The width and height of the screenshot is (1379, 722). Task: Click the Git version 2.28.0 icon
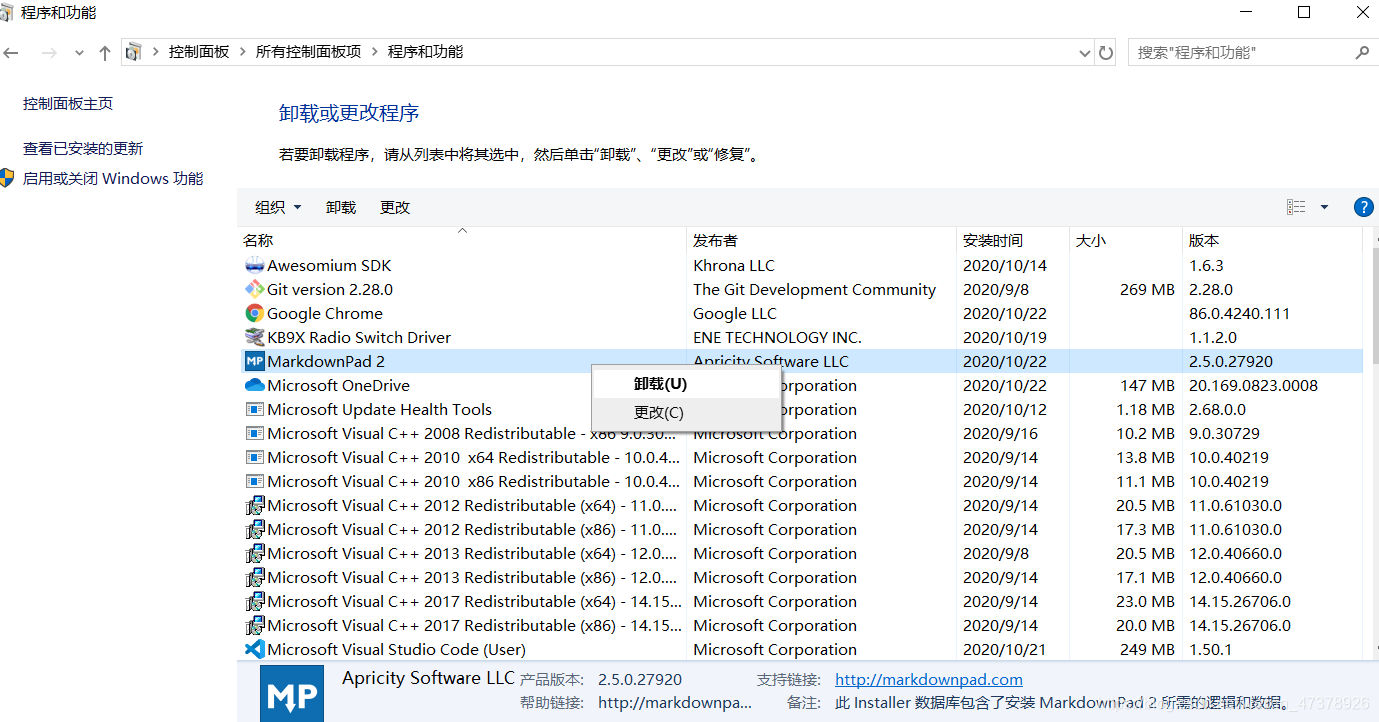[254, 289]
